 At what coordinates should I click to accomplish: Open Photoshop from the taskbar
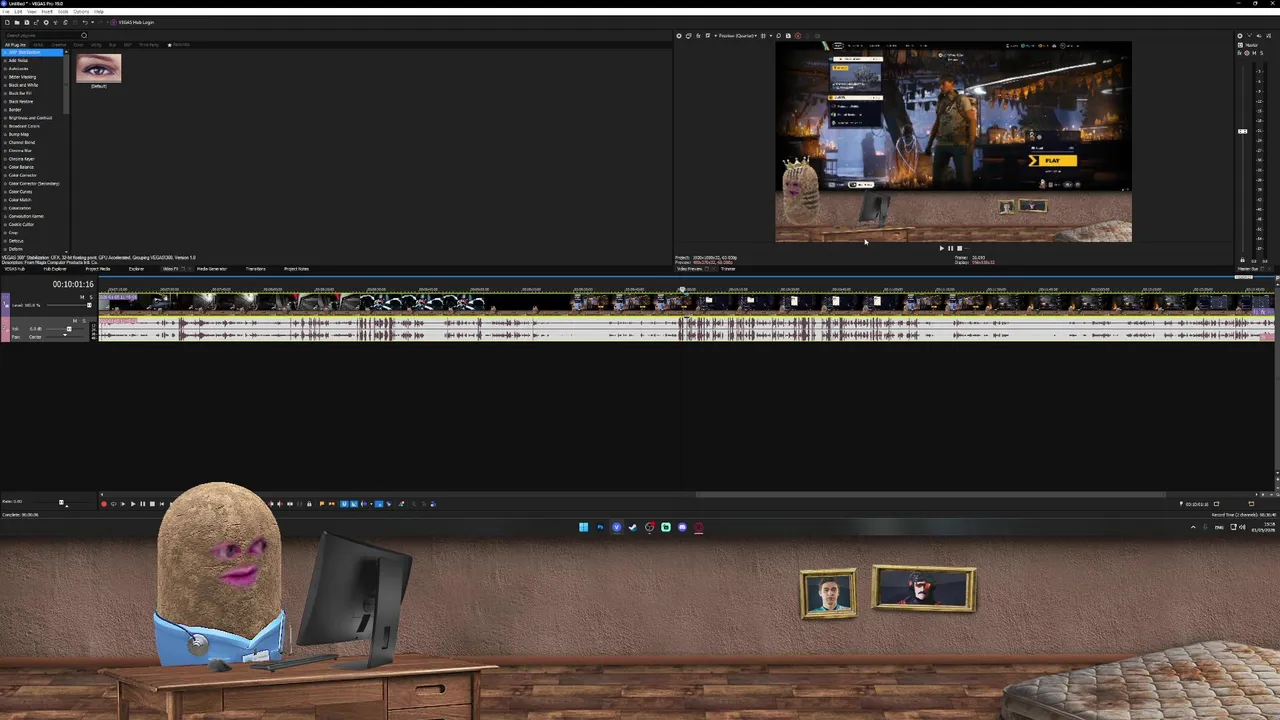pos(600,527)
